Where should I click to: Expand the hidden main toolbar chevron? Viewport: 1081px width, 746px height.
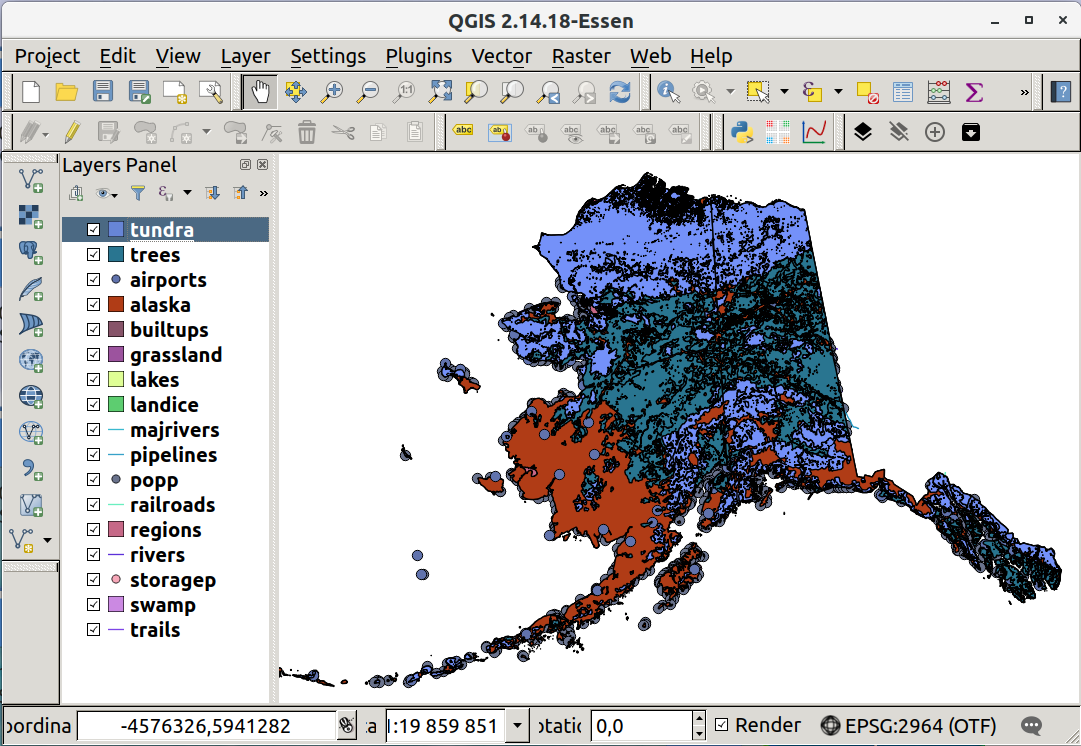[1024, 92]
